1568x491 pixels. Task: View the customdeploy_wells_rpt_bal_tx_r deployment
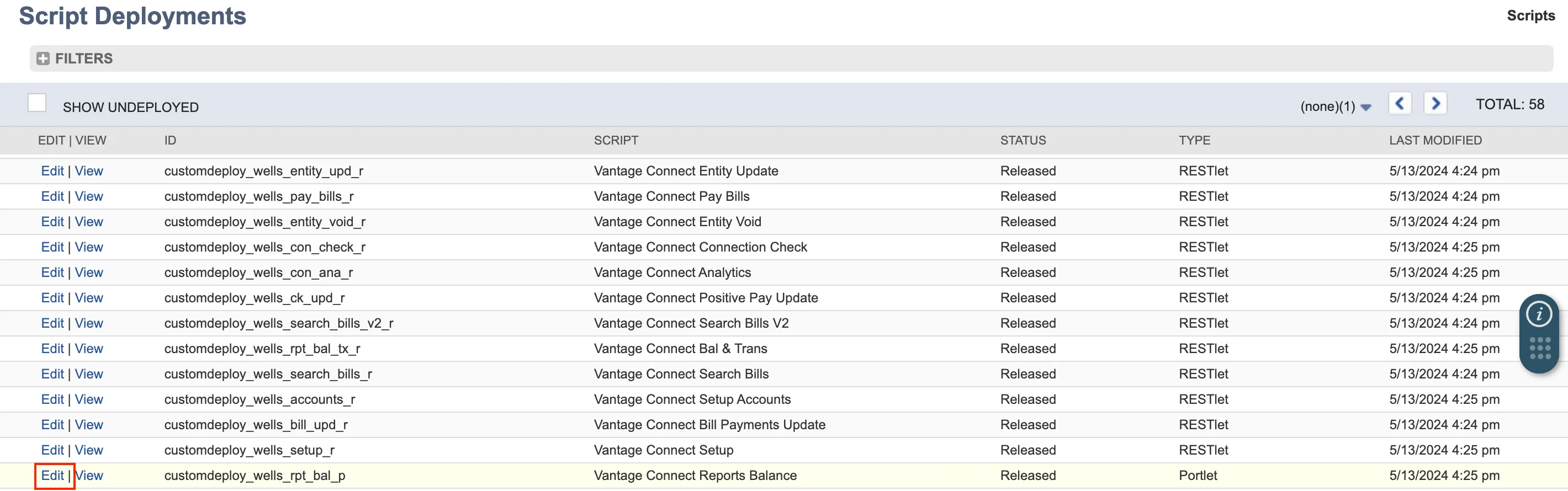[89, 349]
